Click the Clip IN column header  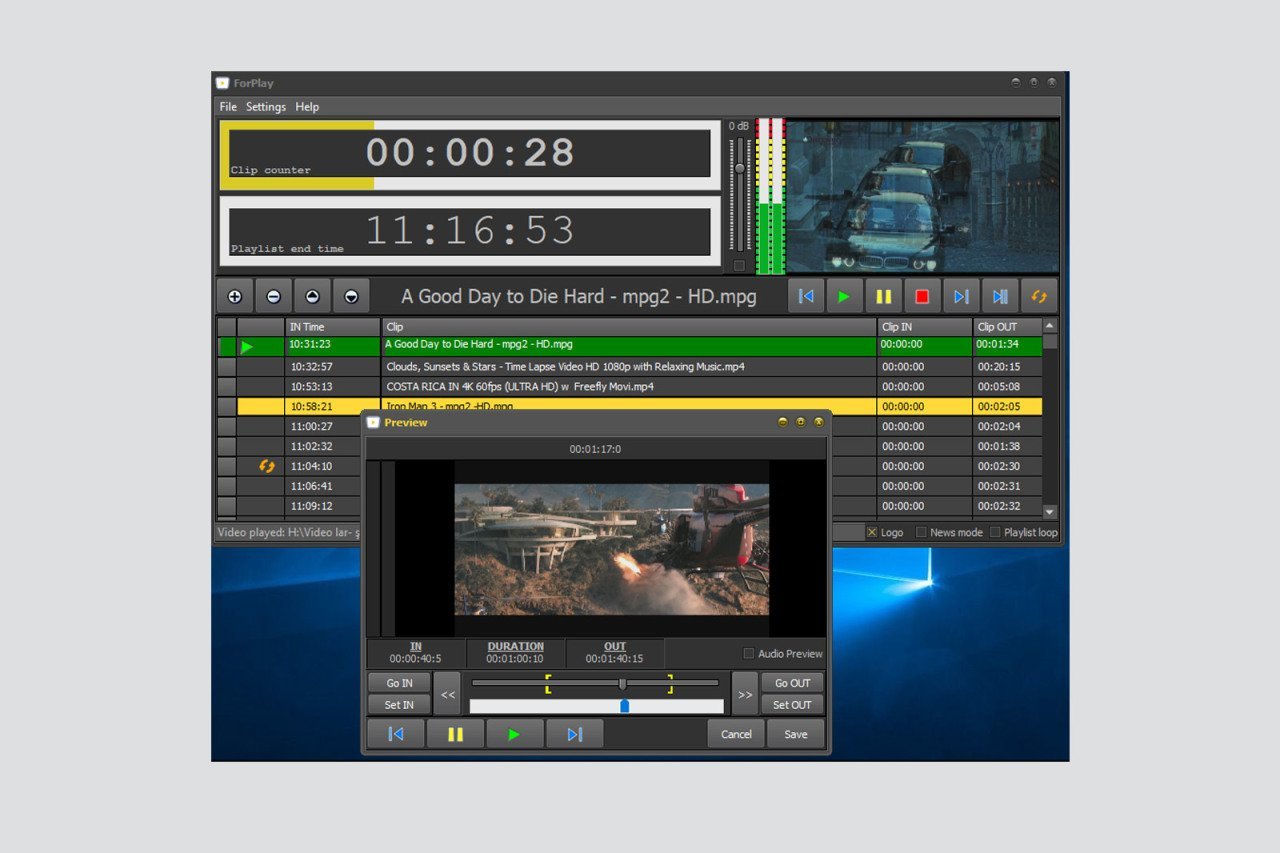click(925, 327)
